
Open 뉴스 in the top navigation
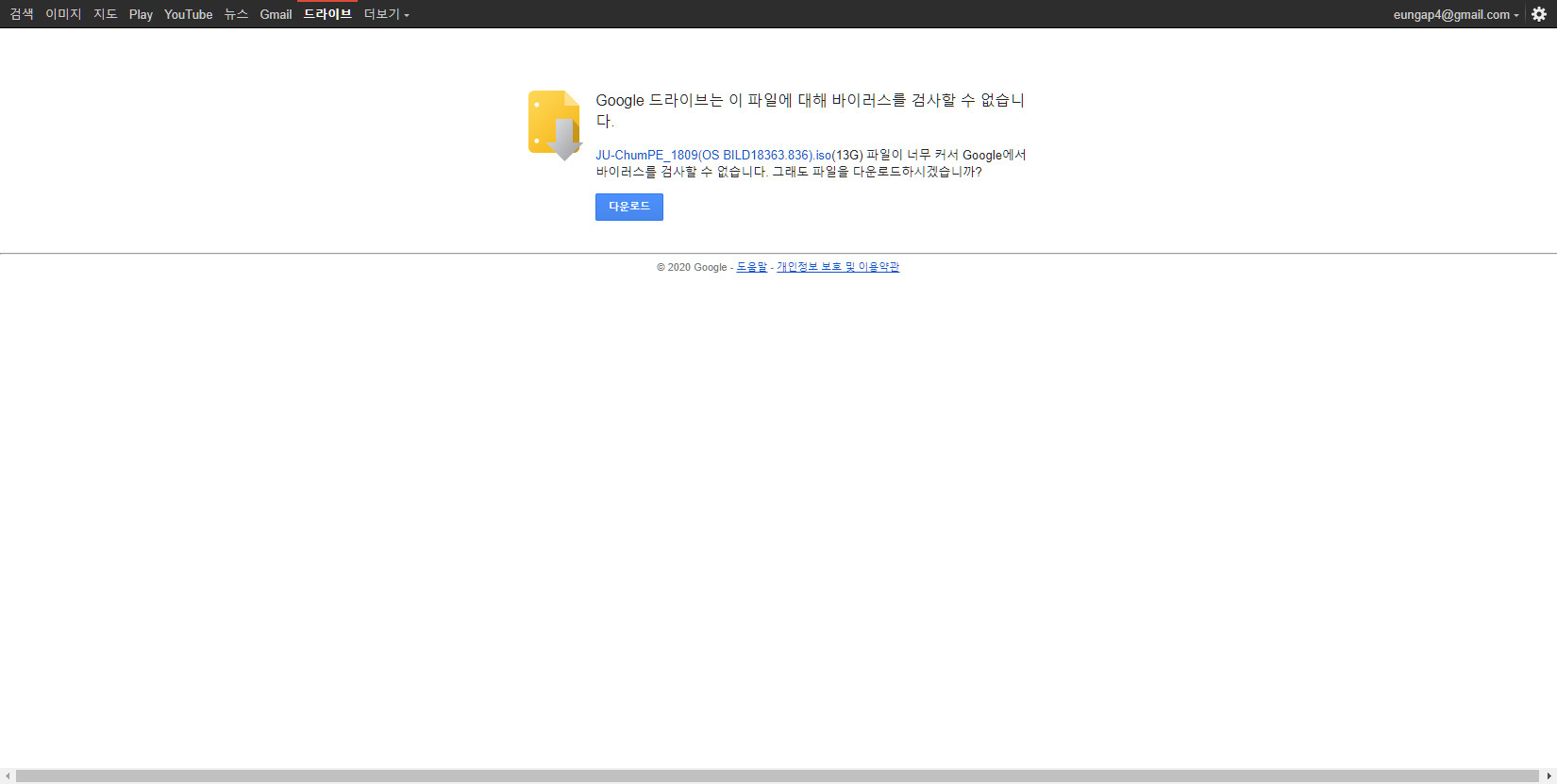pyautogui.click(x=236, y=14)
